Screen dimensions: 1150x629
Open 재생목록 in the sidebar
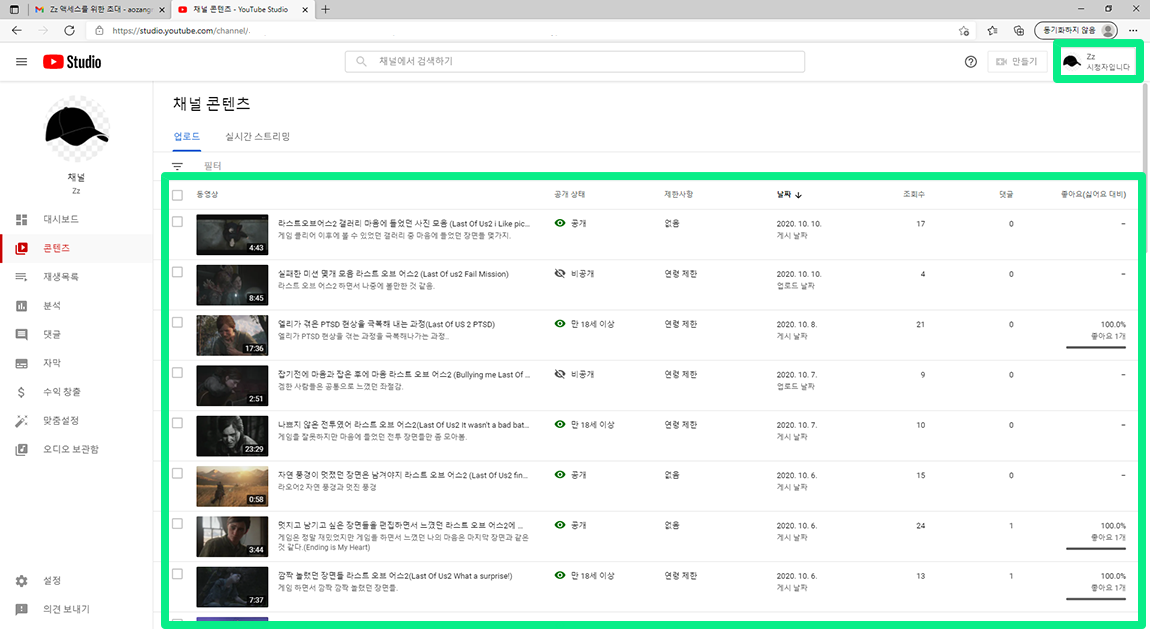click(77, 276)
